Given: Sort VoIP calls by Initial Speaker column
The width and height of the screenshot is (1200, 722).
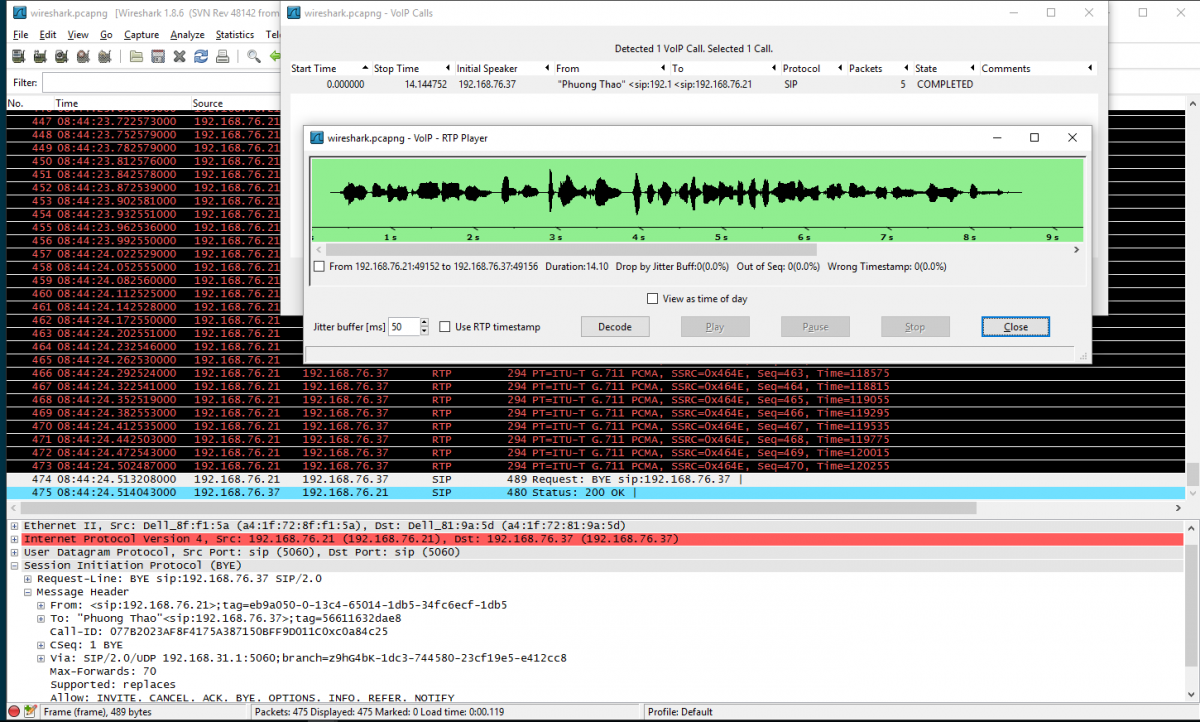Looking at the screenshot, I should point(503,68).
